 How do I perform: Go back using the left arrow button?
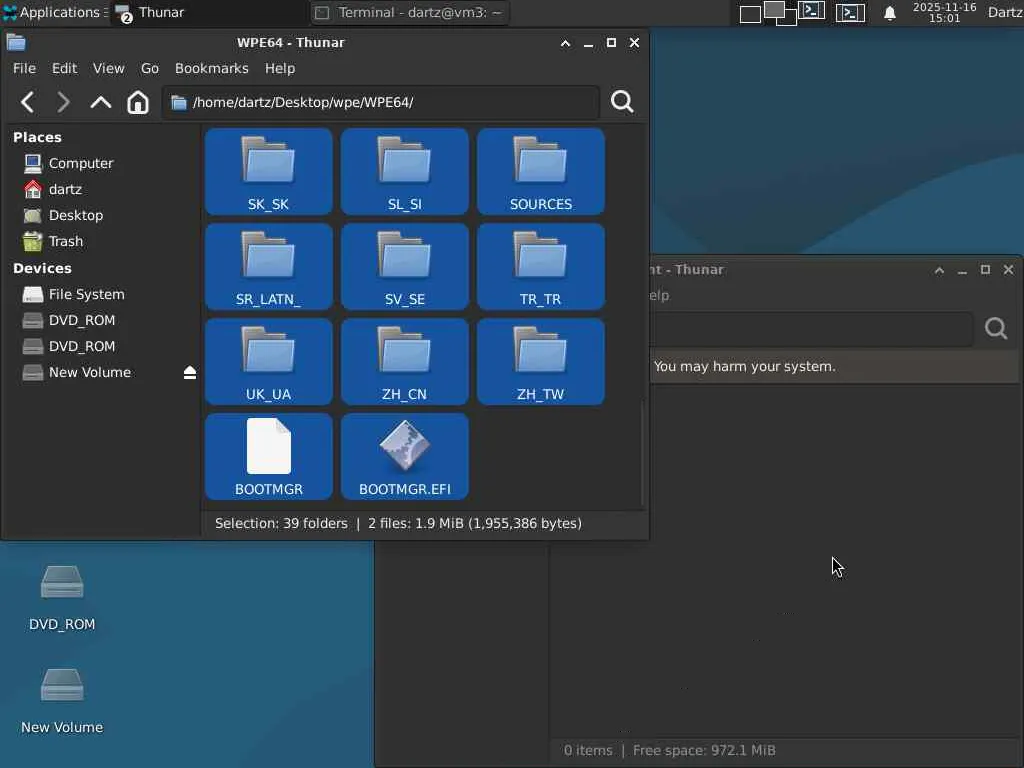pyautogui.click(x=28, y=102)
